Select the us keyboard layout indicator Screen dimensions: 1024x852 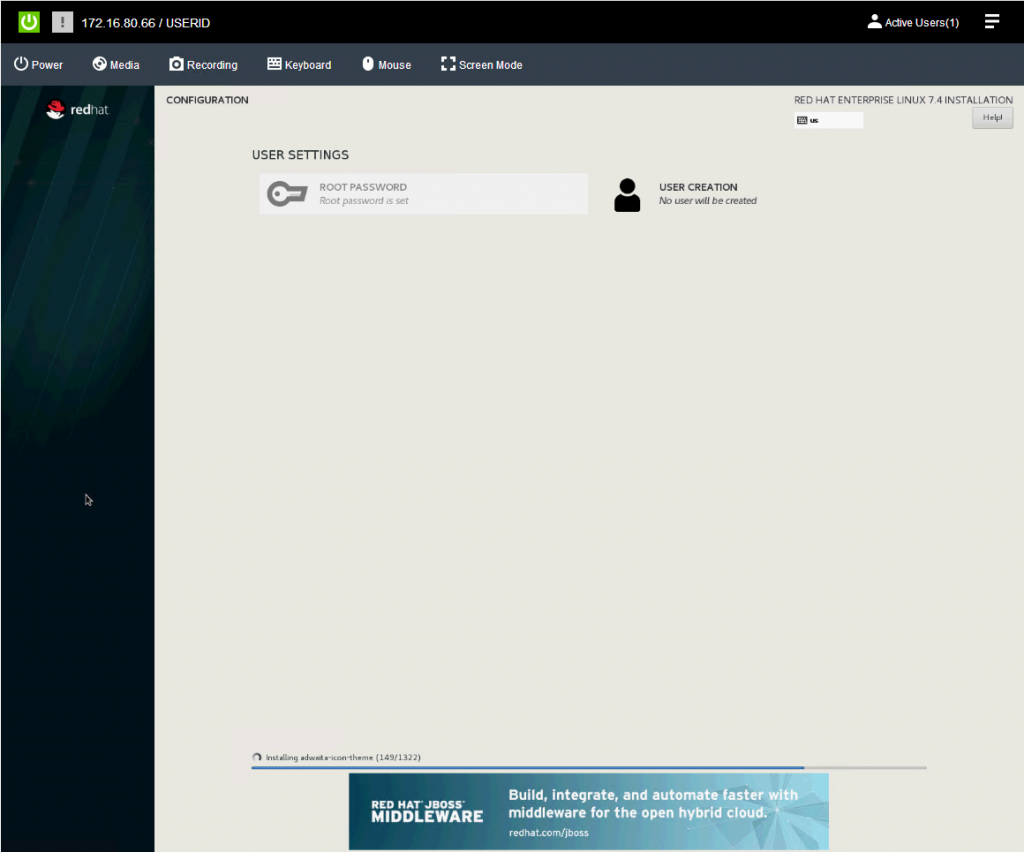point(828,120)
